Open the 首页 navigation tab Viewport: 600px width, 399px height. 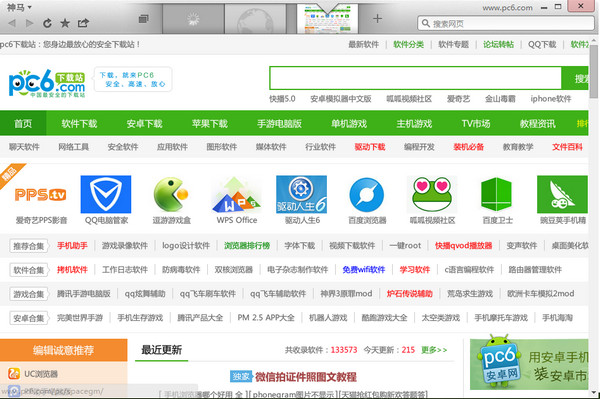tap(23, 124)
